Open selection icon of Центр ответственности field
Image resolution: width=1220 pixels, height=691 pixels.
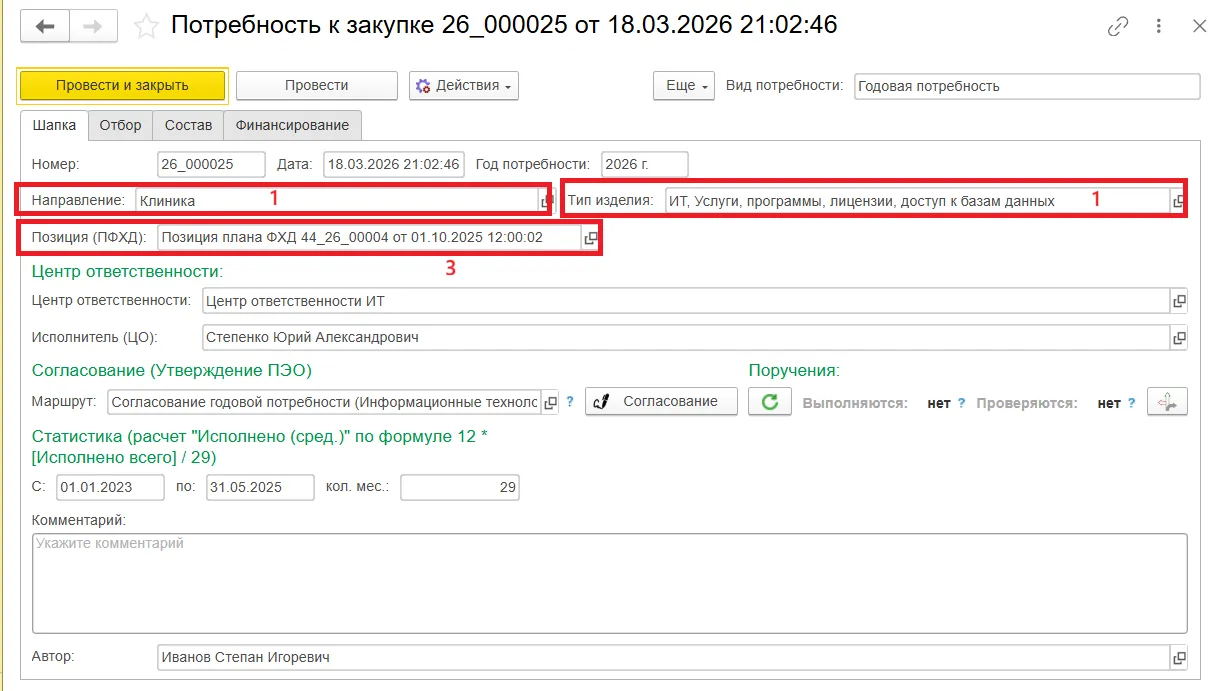[x=1179, y=300]
